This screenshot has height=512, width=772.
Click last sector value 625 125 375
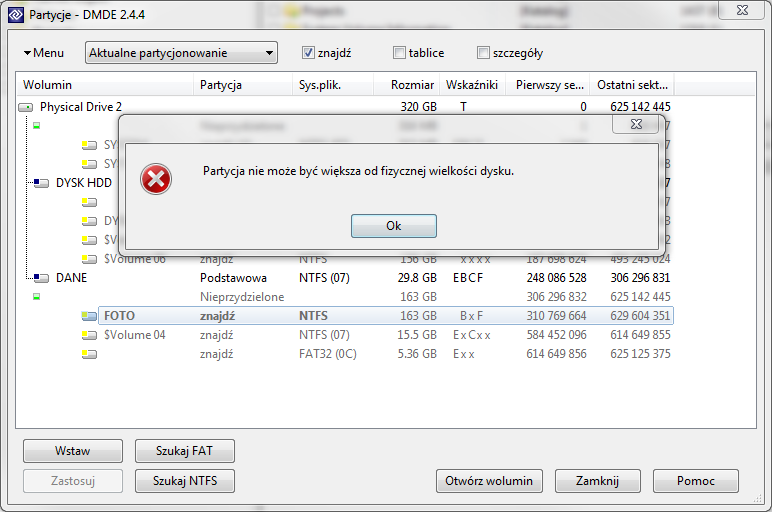point(640,354)
